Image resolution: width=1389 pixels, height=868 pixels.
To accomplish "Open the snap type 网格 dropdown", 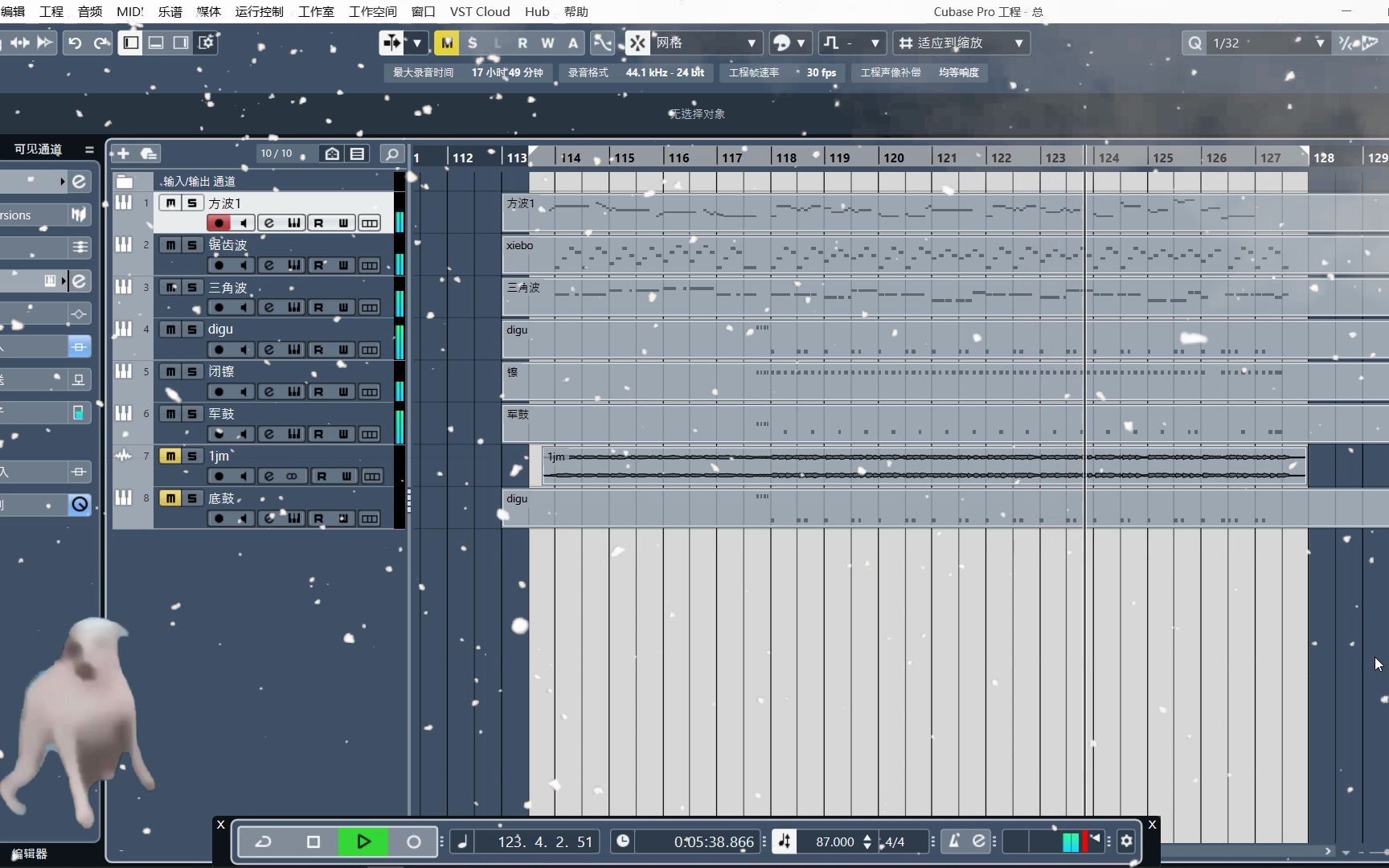I will pyautogui.click(x=706, y=43).
